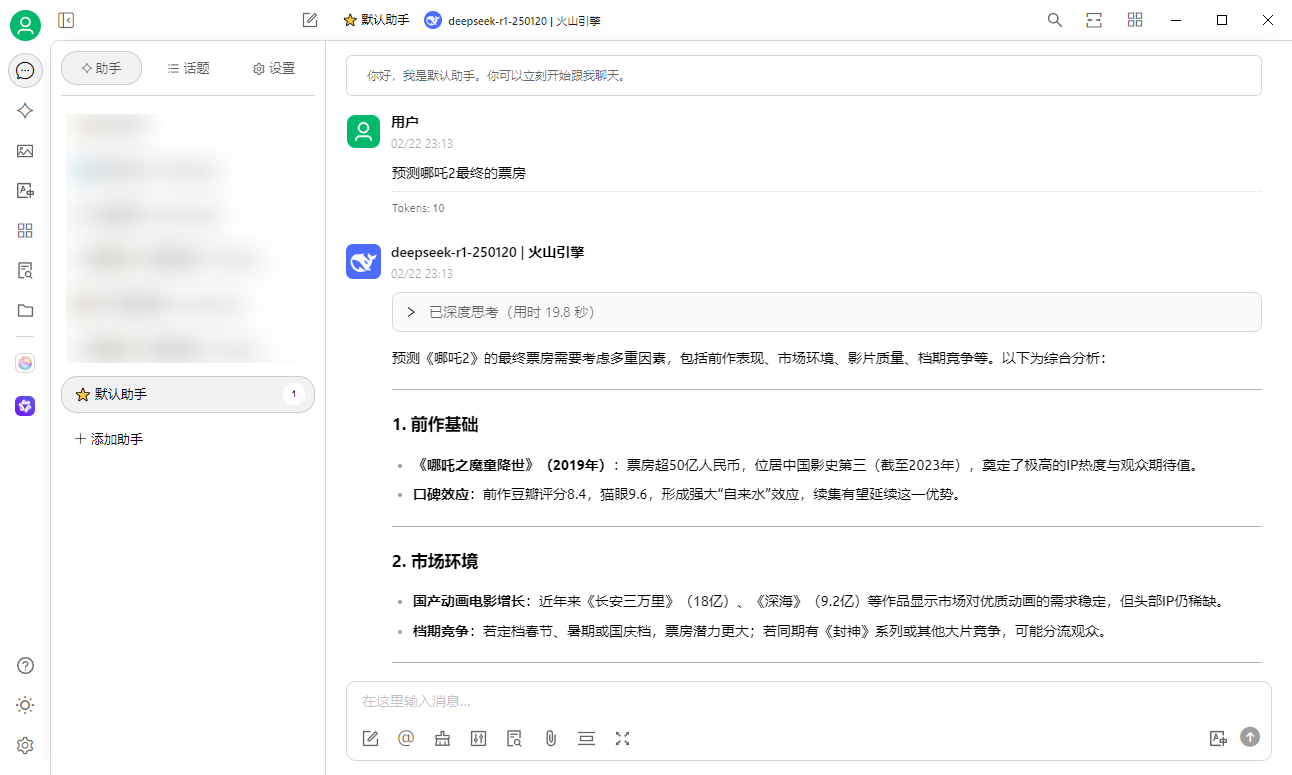Open the sliders settings icon in input toolbar
The image size is (1292, 775).
[478, 738]
